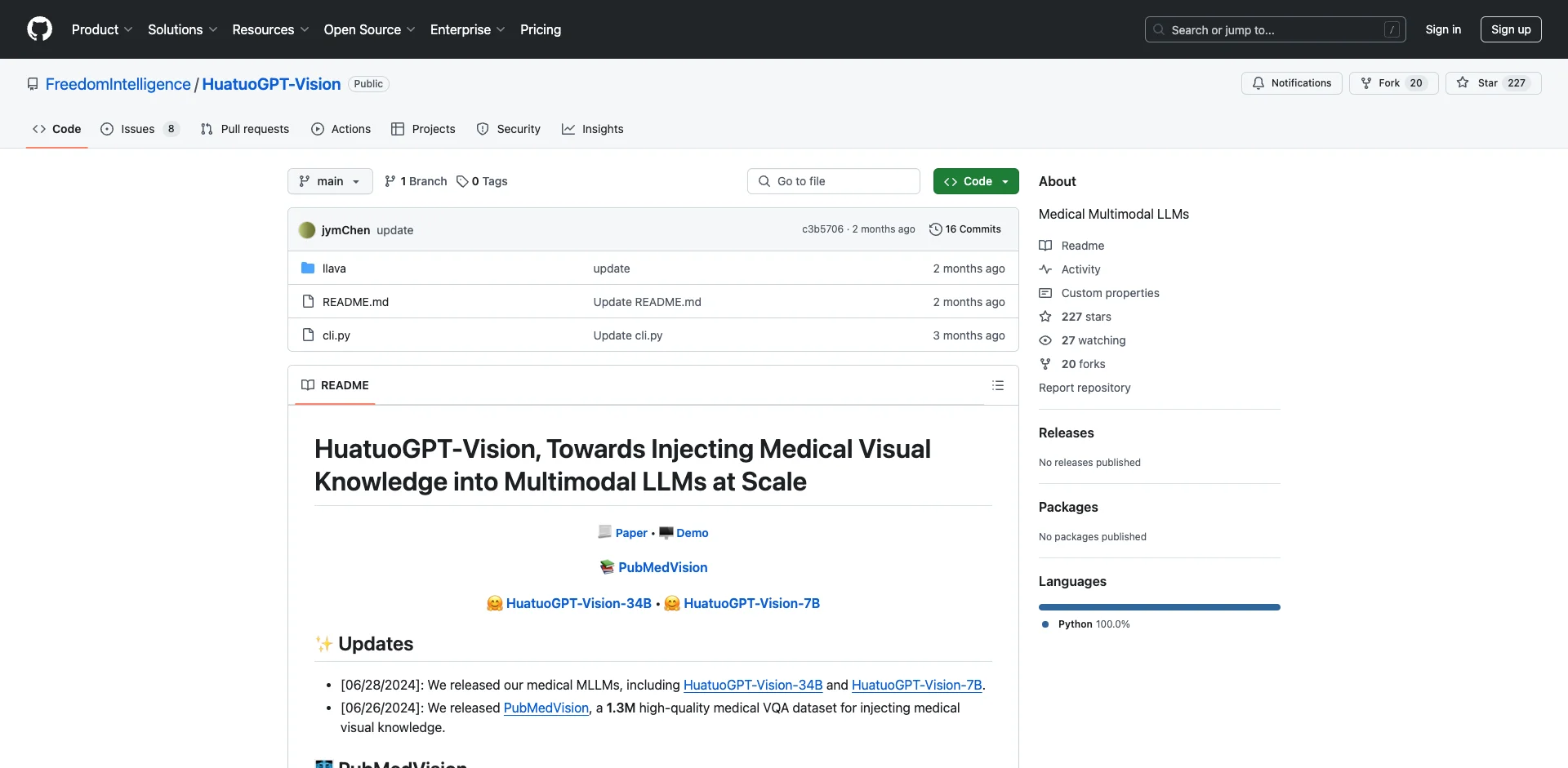Click the search magnifier icon in header
Viewport: 1568px width, 768px height.
(1159, 29)
